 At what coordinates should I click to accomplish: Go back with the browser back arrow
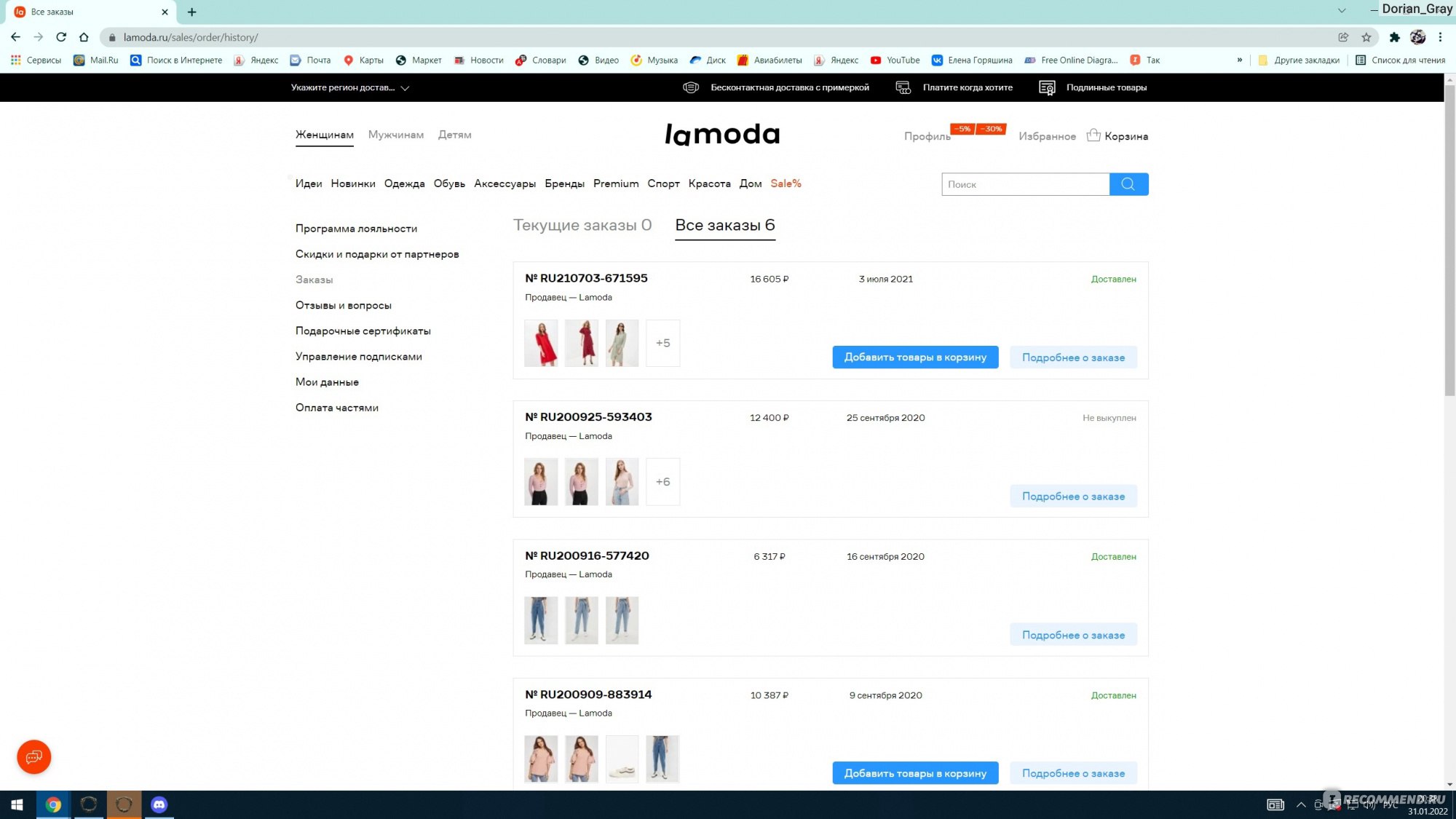pyautogui.click(x=16, y=37)
